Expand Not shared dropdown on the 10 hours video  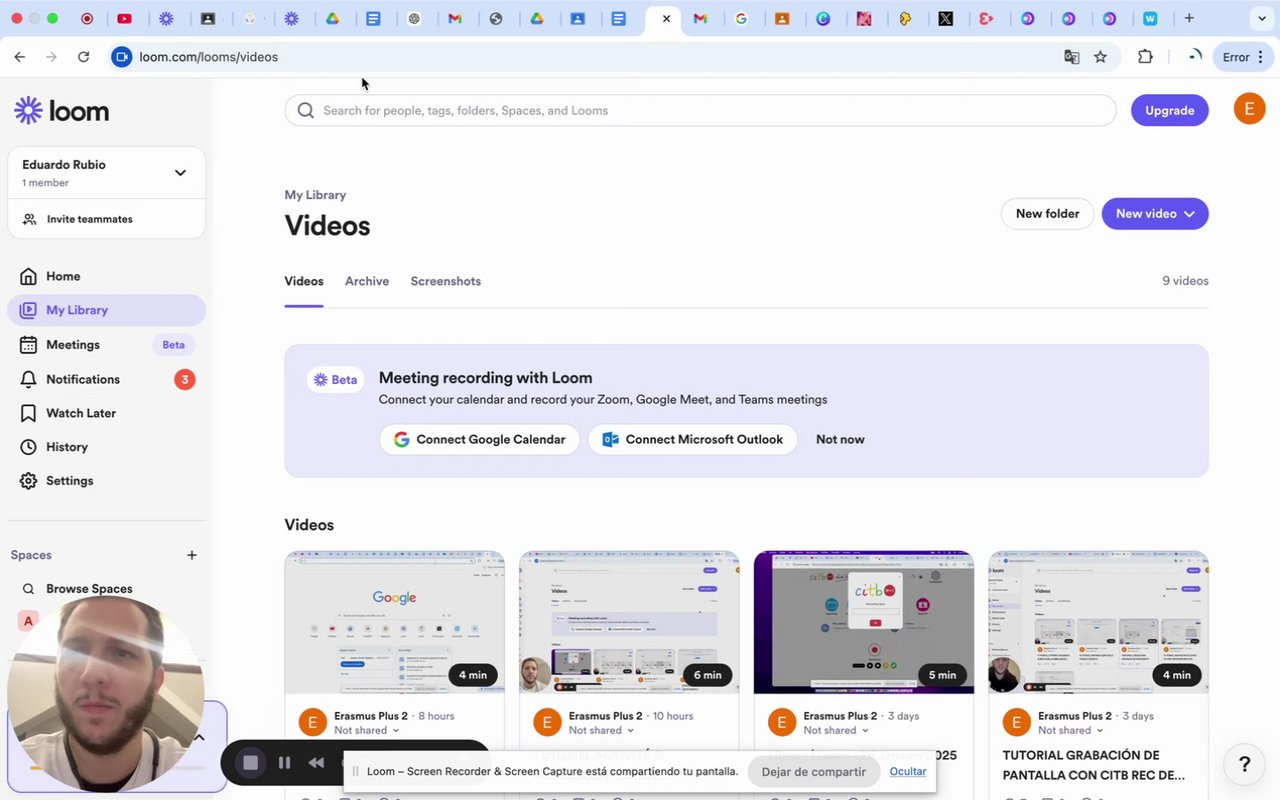[601, 730]
